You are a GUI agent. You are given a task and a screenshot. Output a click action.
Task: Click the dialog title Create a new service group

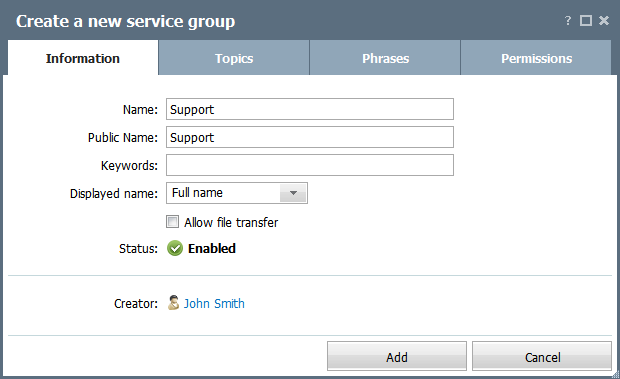point(126,21)
